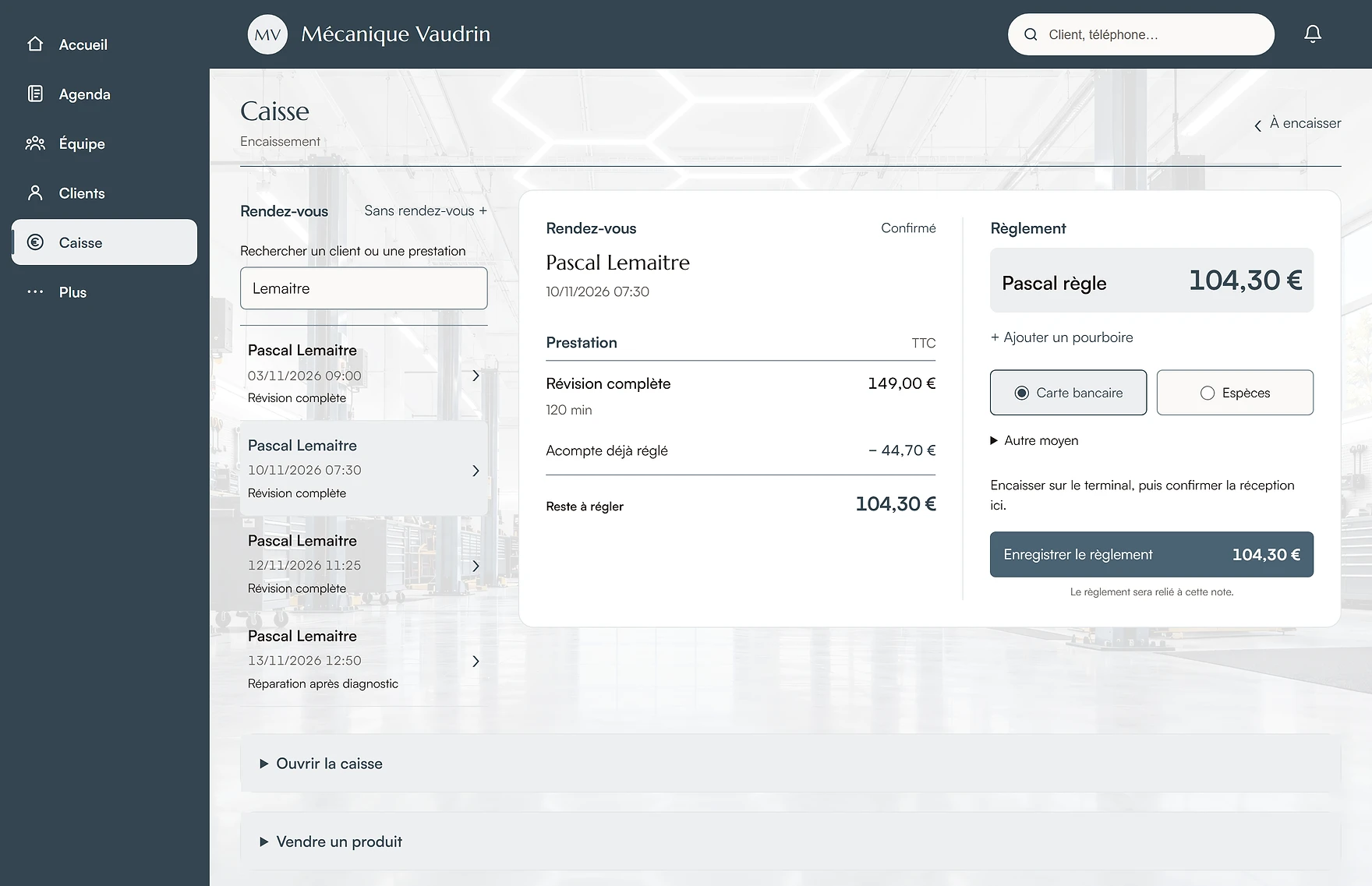Click the Mécanique Vaudrin title
This screenshot has width=1372, height=886.
coord(396,34)
